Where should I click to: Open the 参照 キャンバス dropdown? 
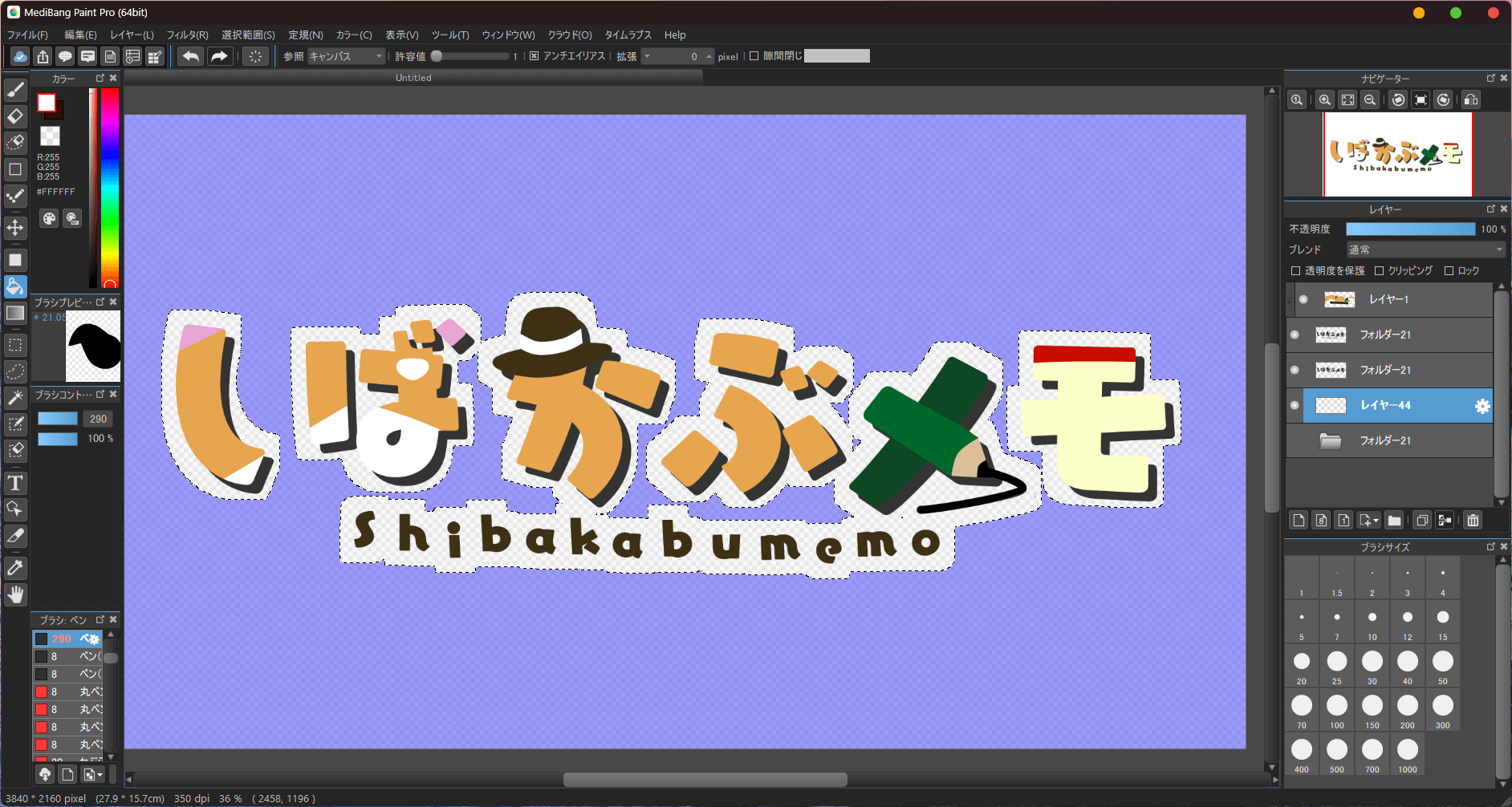coord(347,56)
